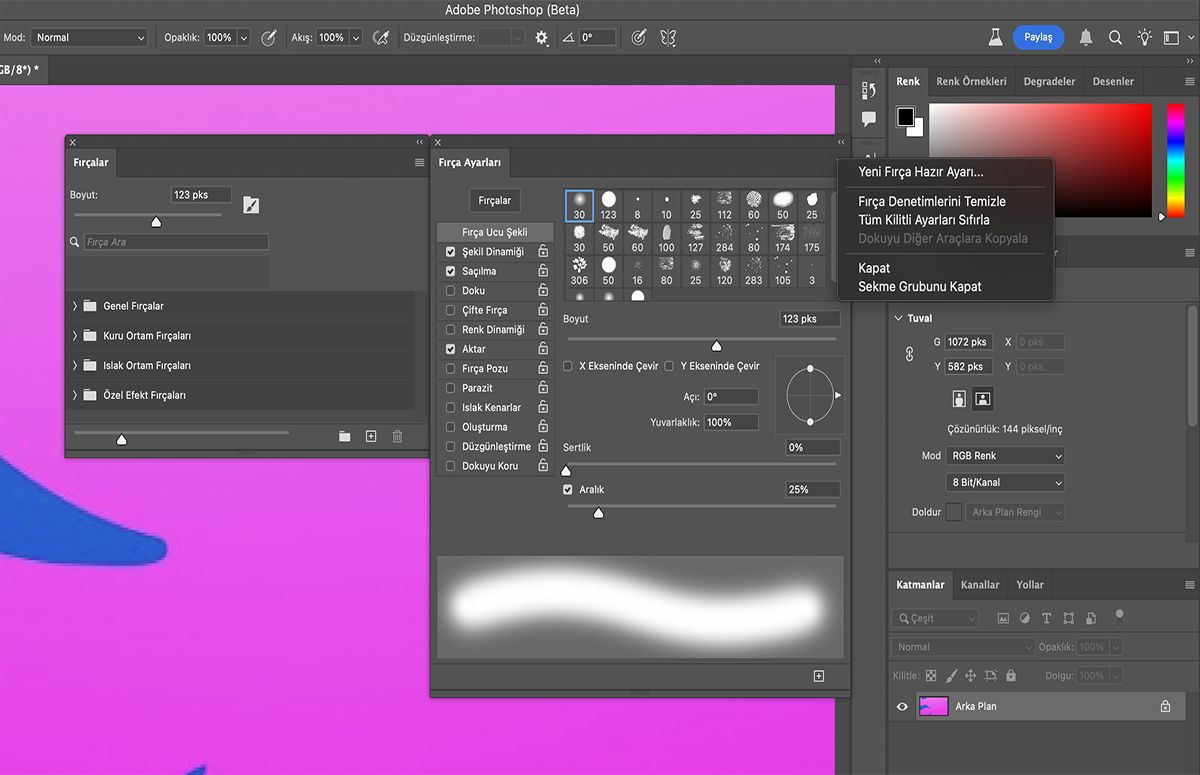Screen dimensions: 1200x775
Task: Click the new brush group folder icon
Action: (x=344, y=436)
